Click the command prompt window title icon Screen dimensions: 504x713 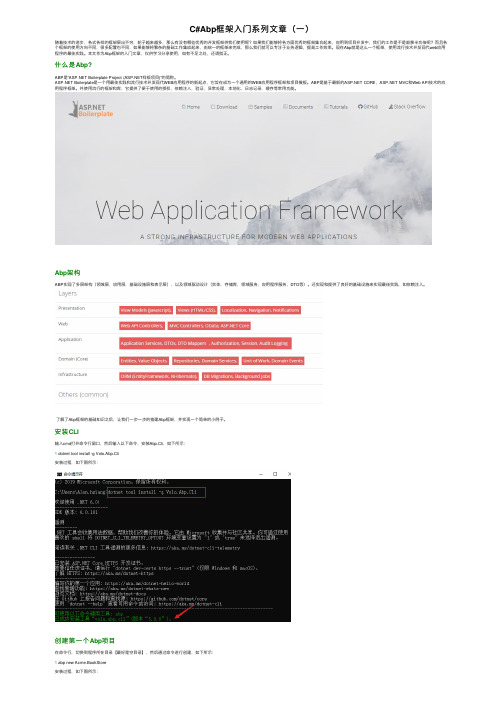59,474
